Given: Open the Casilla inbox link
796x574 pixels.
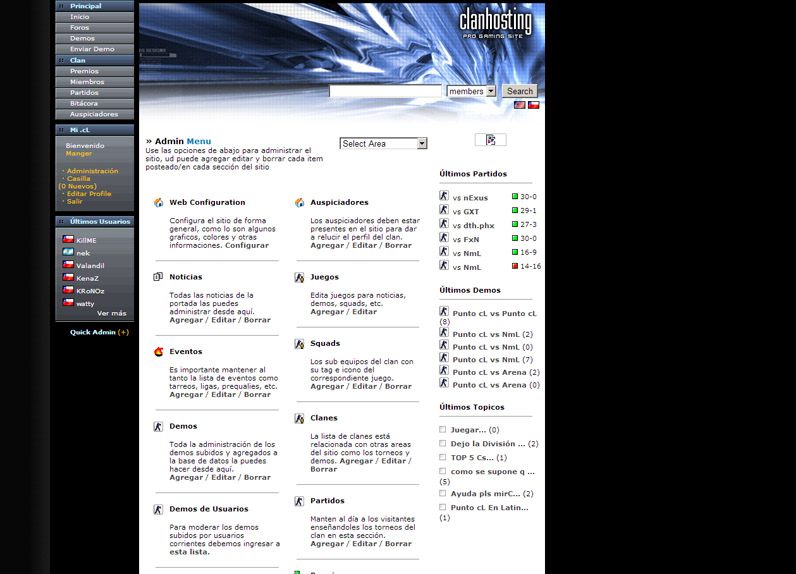Looking at the screenshot, I should 78,179.
